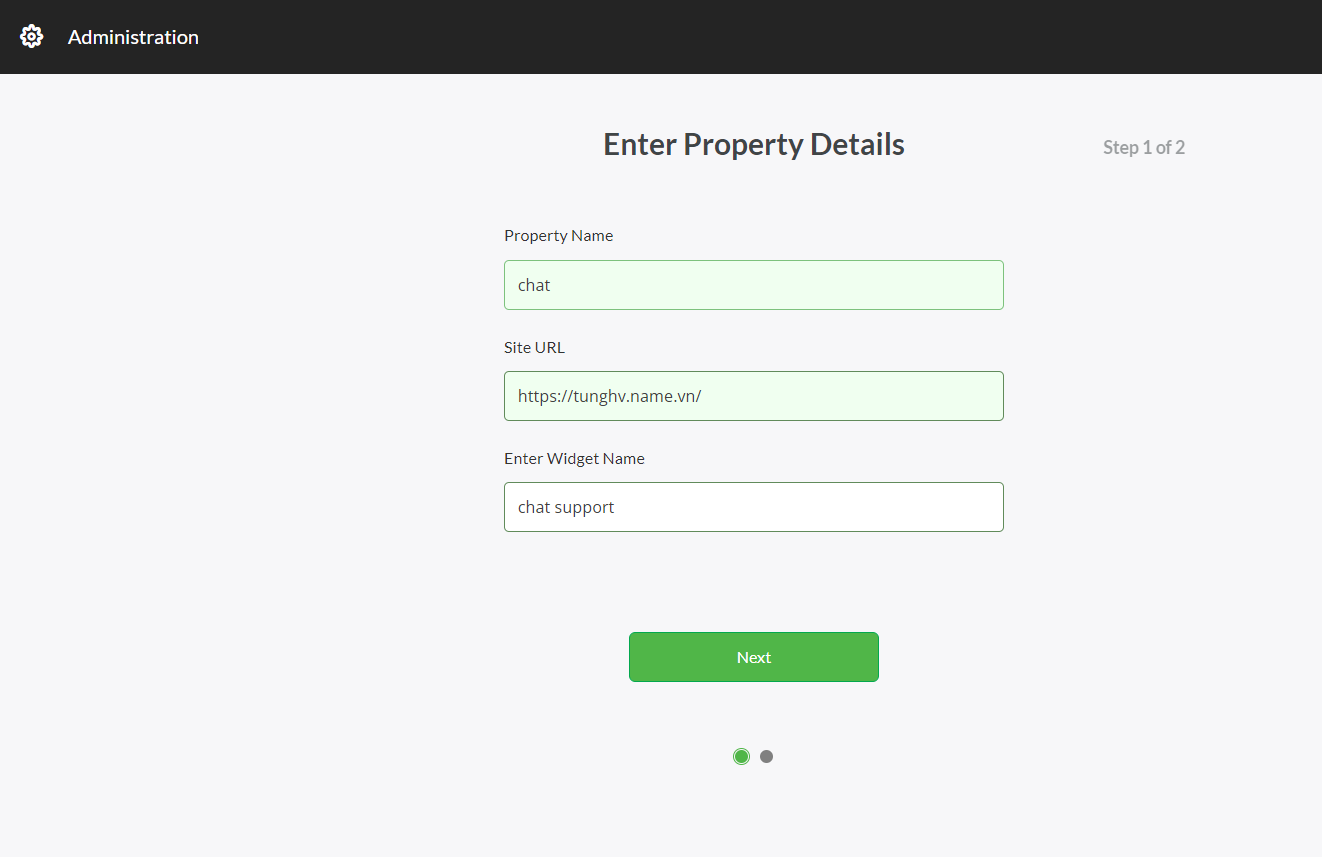The image size is (1322, 857).
Task: Click the Site URL label
Action: pyautogui.click(x=534, y=348)
